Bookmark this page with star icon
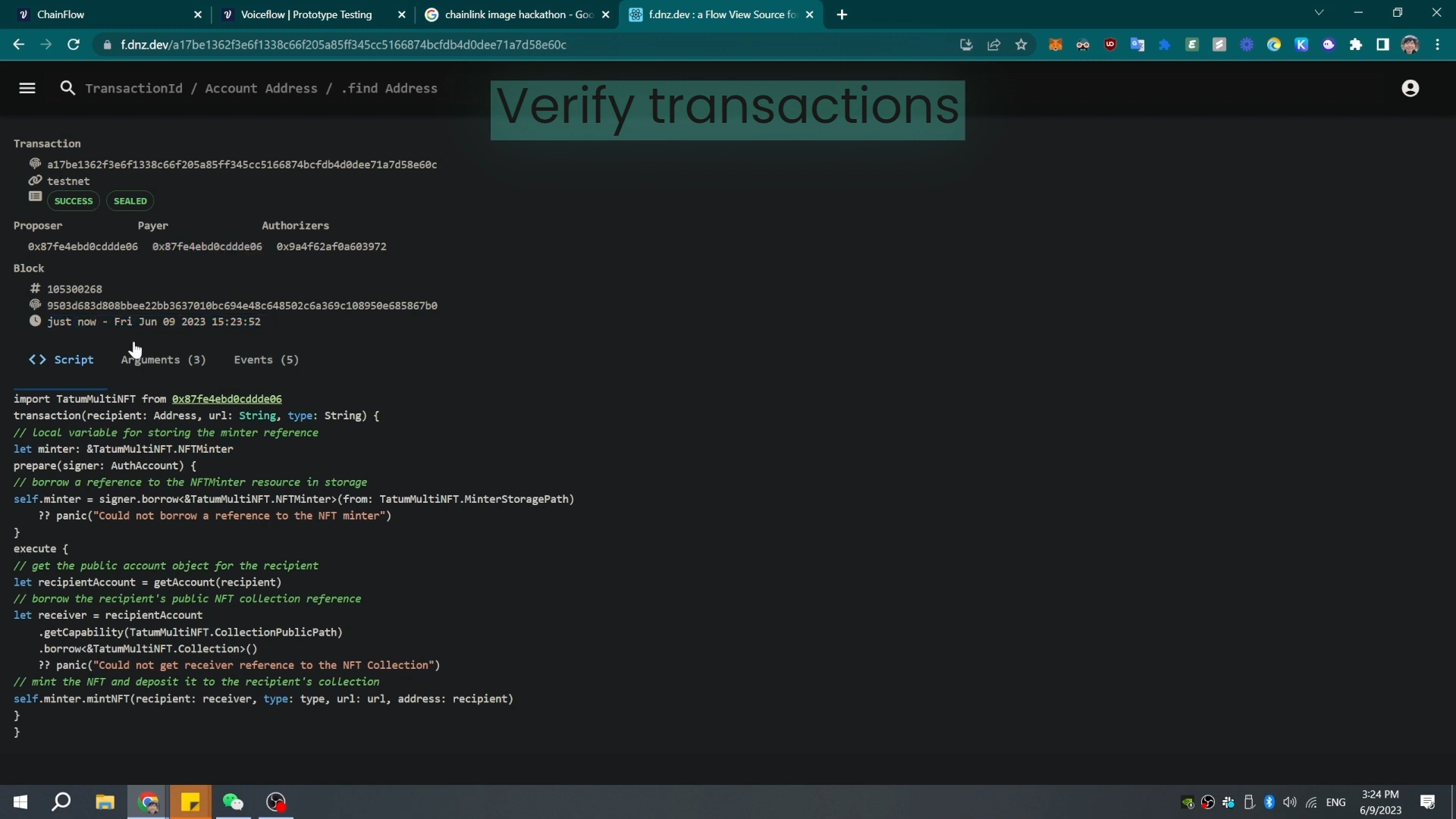Screen dimensions: 1456x819 coord(1021,45)
